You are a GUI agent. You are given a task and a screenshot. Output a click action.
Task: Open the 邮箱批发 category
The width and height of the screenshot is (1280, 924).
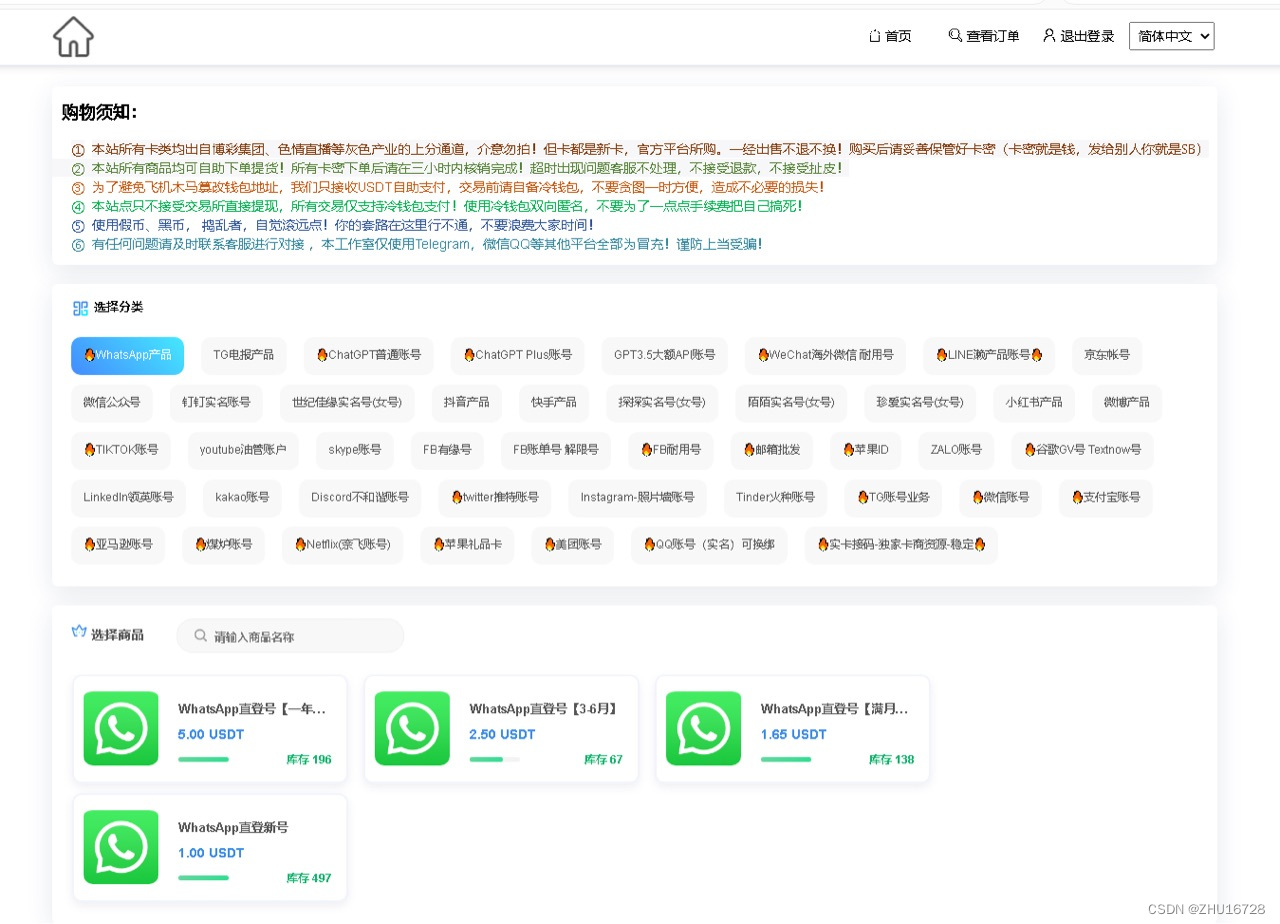[772, 450]
